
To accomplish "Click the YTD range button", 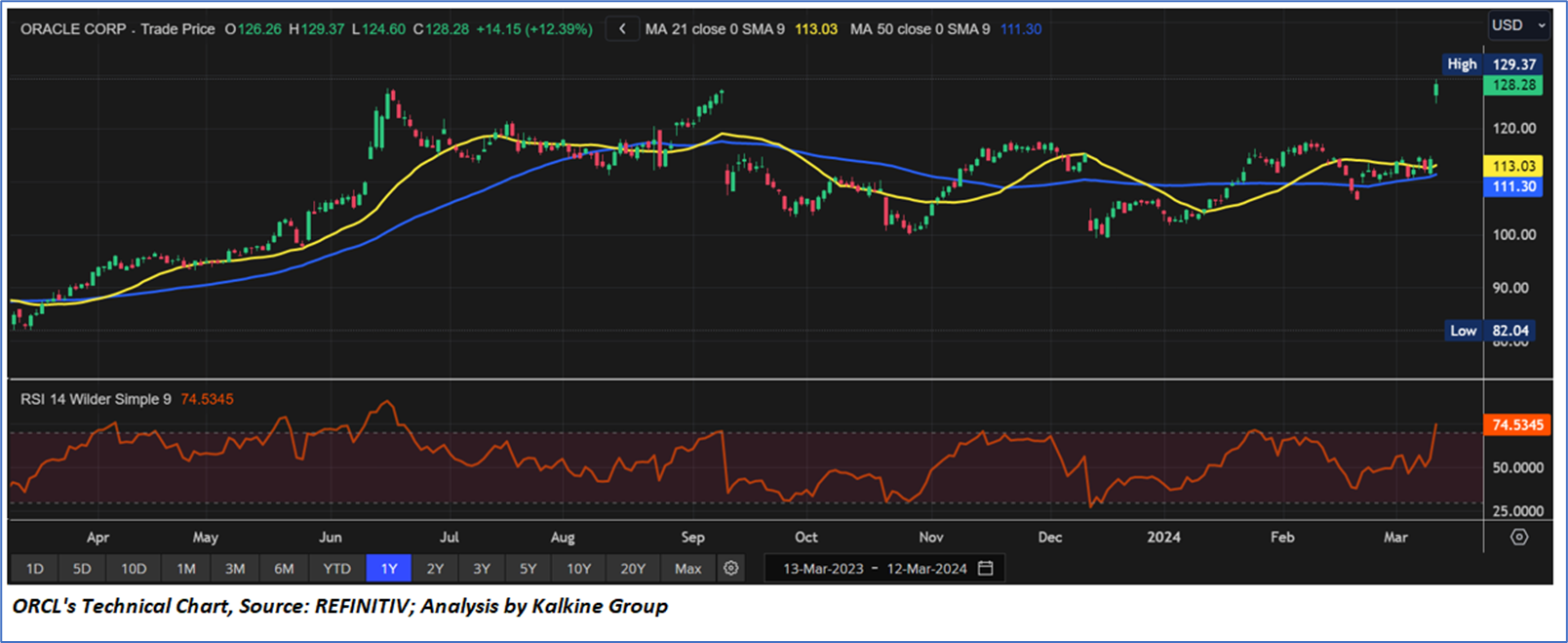I will point(336,568).
